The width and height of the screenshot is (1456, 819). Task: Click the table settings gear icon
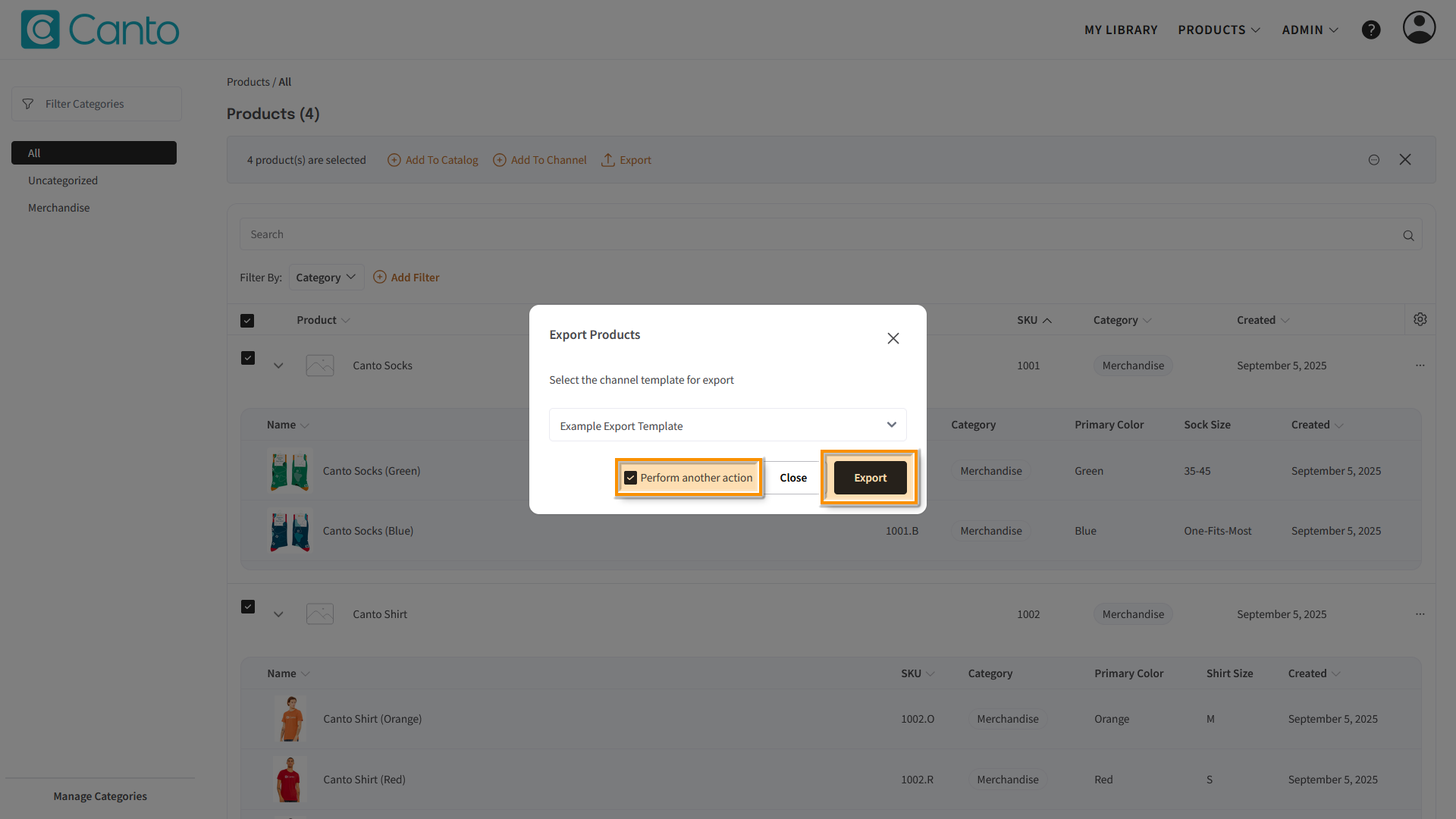(1420, 319)
